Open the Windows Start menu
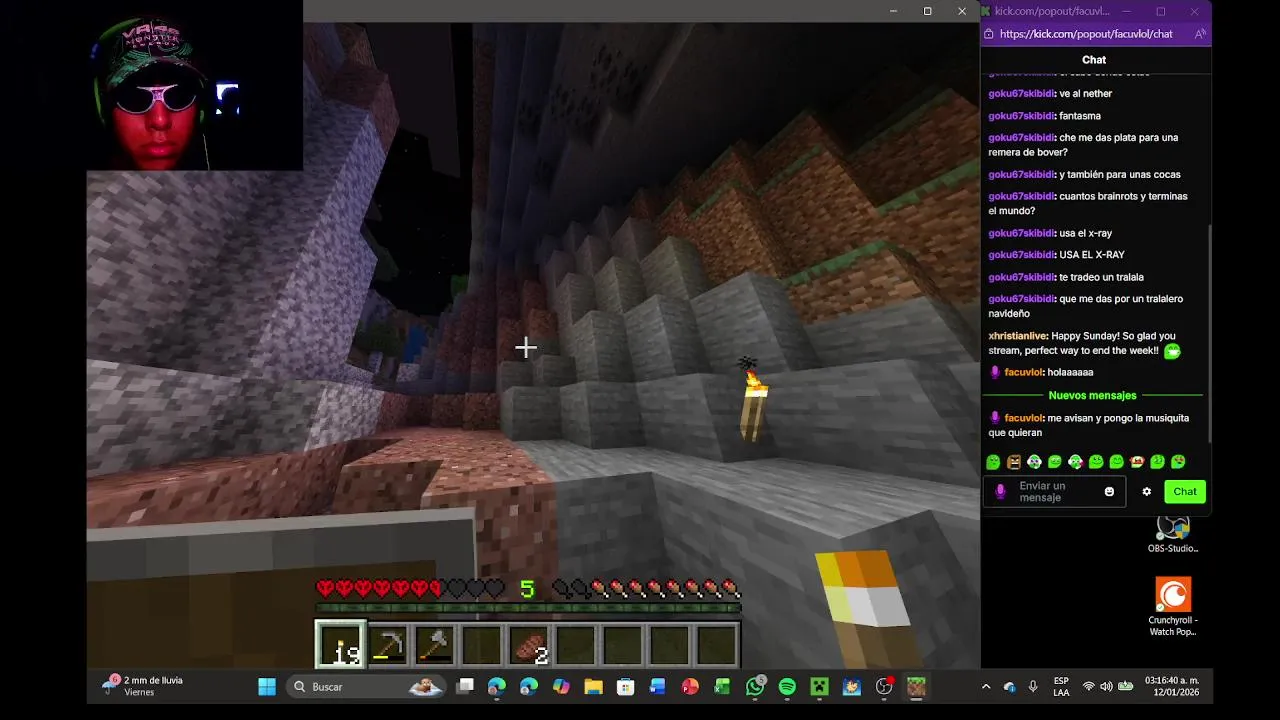This screenshot has width=1280, height=720. coord(267,687)
